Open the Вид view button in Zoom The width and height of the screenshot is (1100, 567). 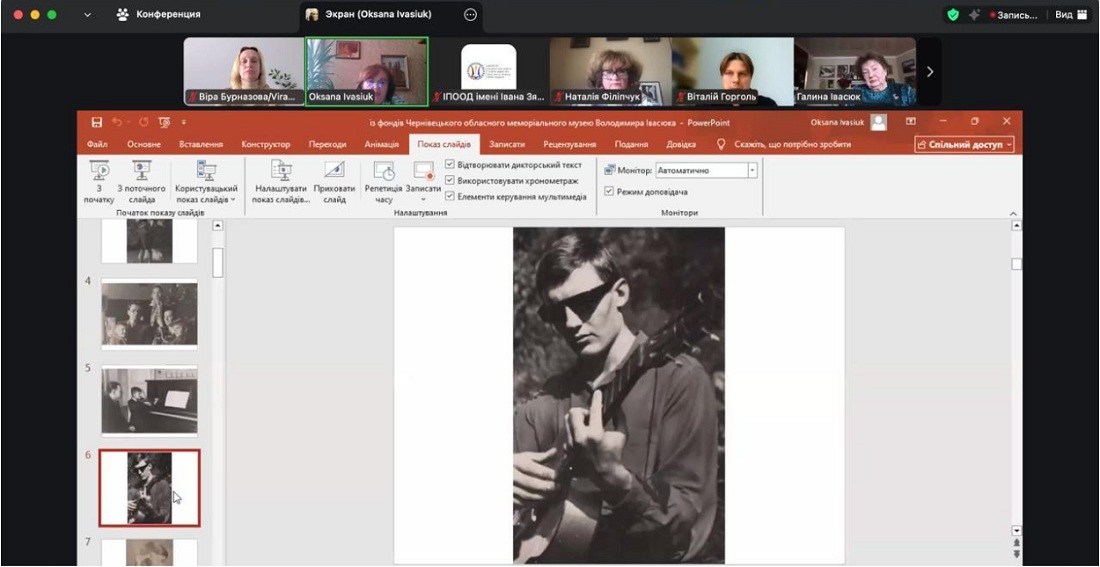coord(1070,15)
